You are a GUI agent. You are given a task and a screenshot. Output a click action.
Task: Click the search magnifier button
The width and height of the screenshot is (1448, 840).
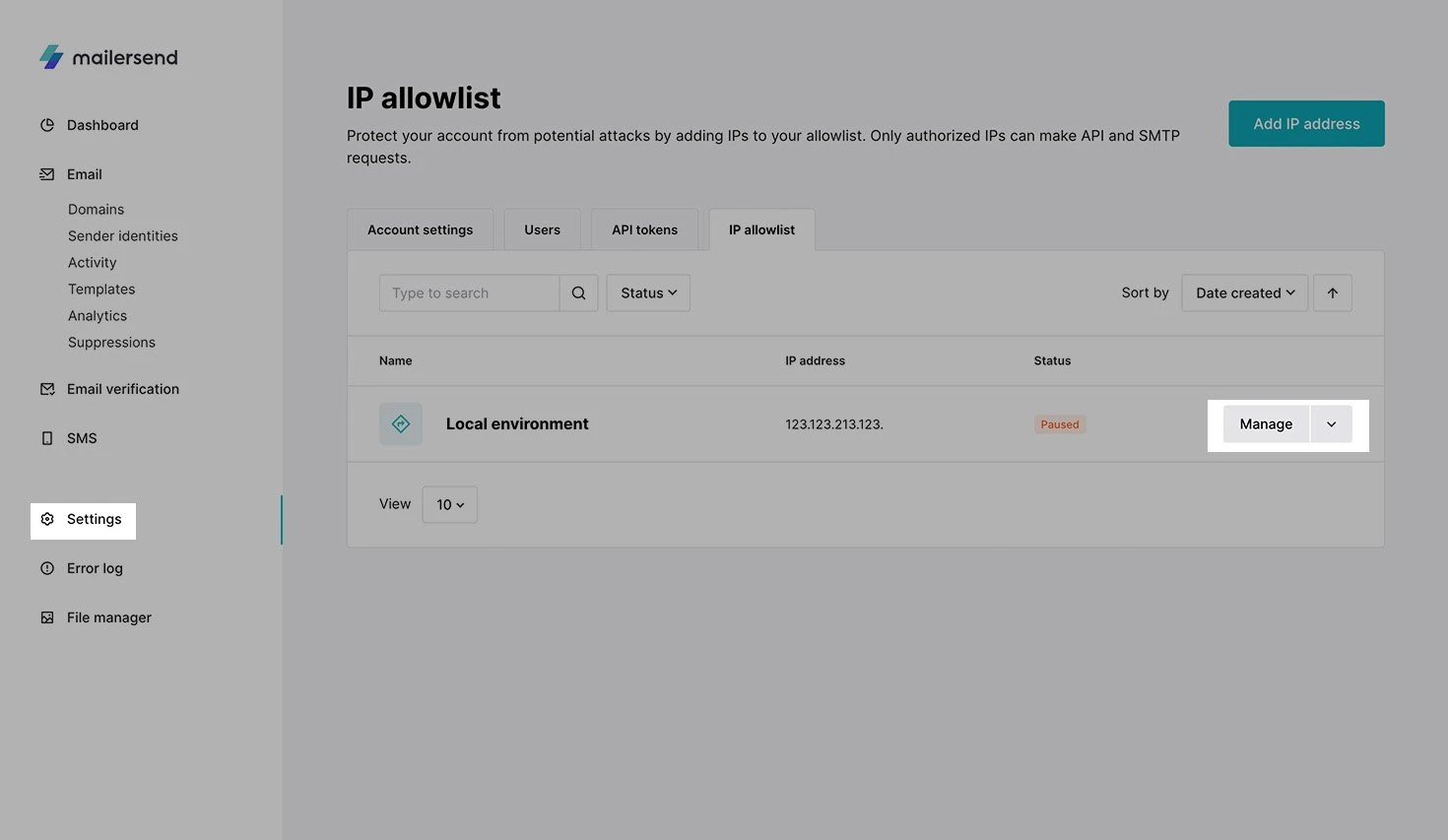tap(578, 293)
